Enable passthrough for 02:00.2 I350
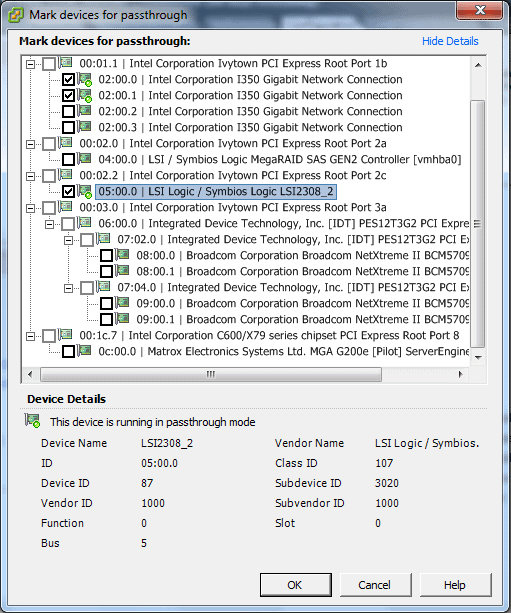The image size is (511, 613). (68, 111)
